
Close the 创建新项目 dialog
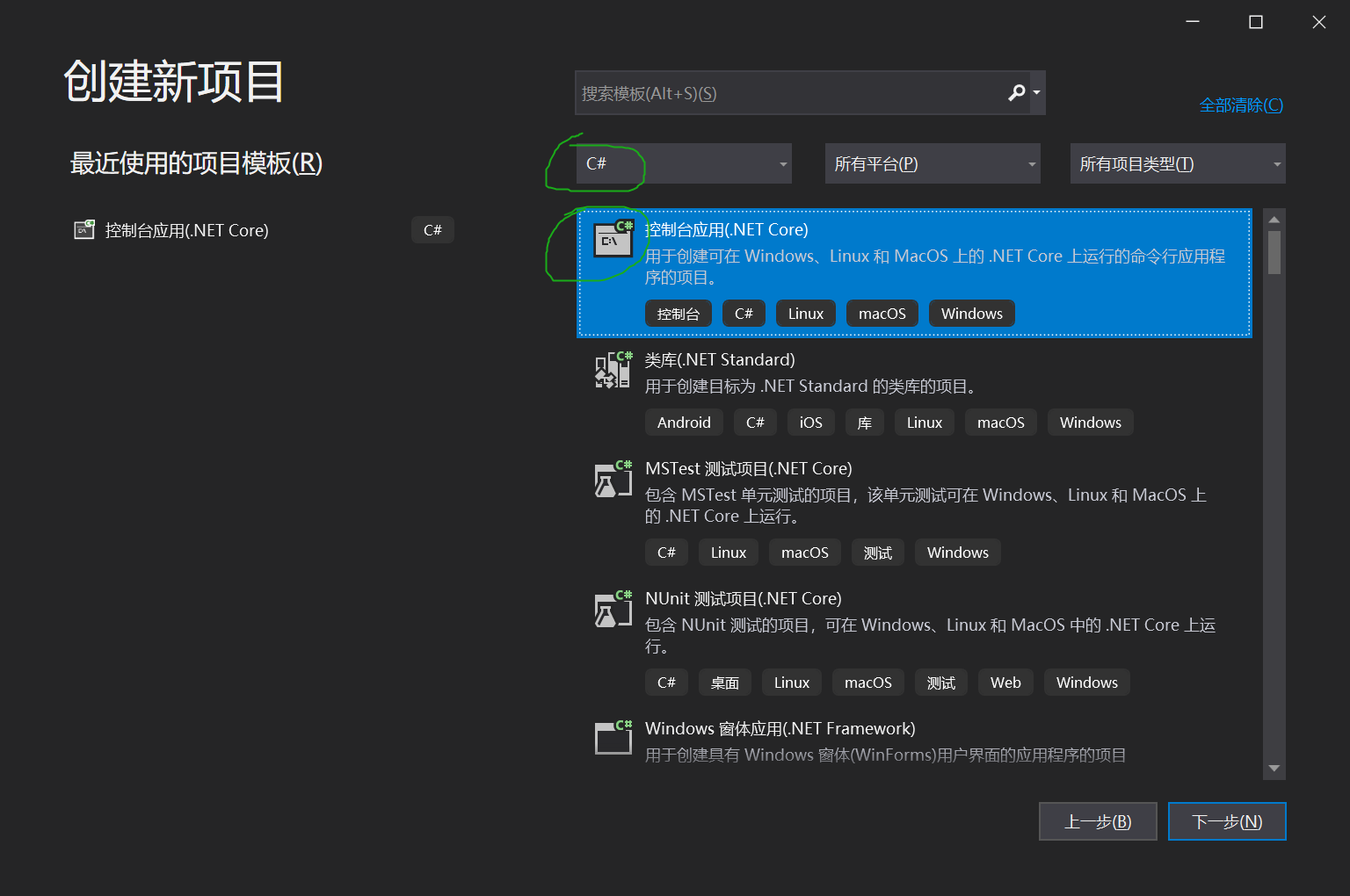pos(1319,22)
